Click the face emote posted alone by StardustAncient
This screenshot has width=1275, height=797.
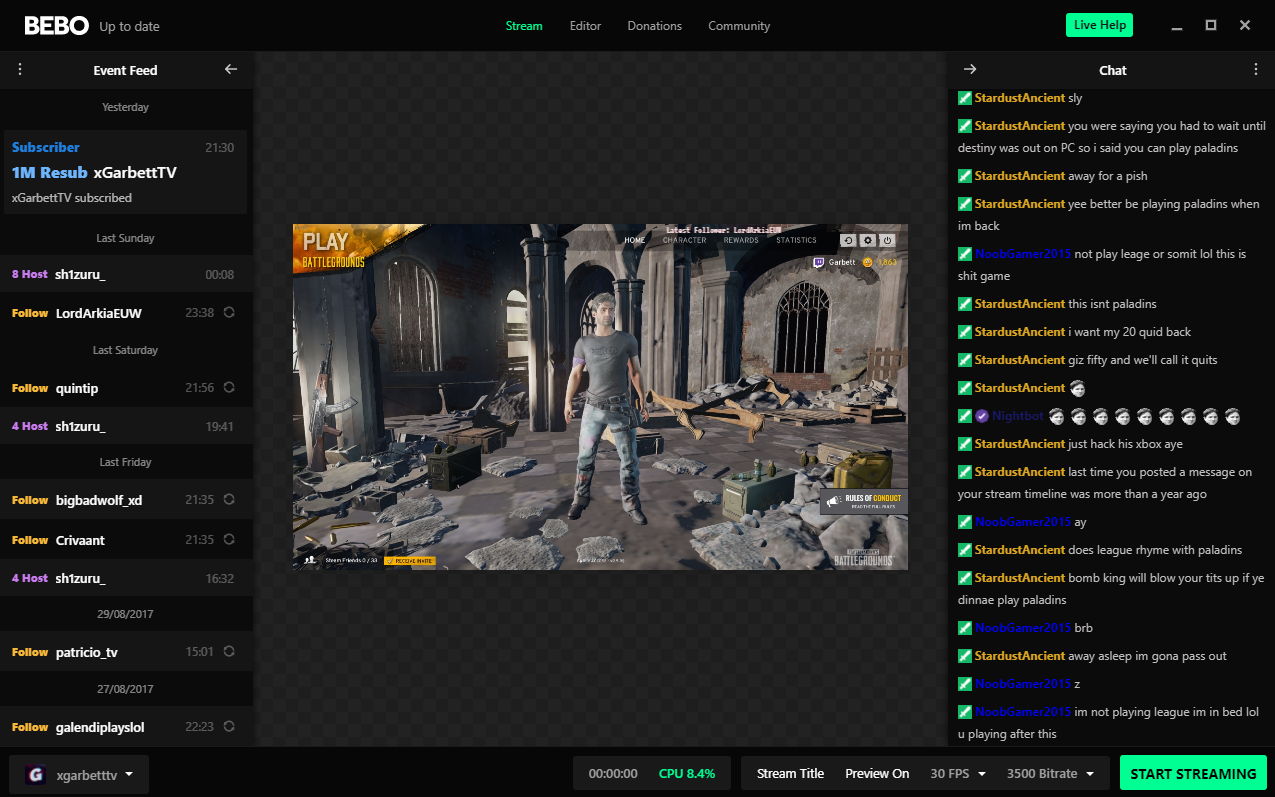pos(1077,388)
